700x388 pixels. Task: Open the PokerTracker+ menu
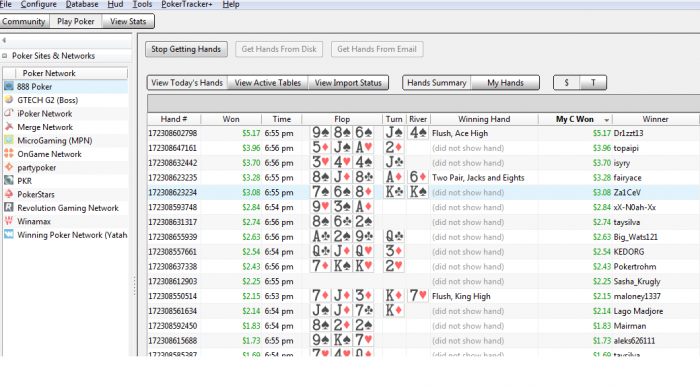tap(187, 4)
